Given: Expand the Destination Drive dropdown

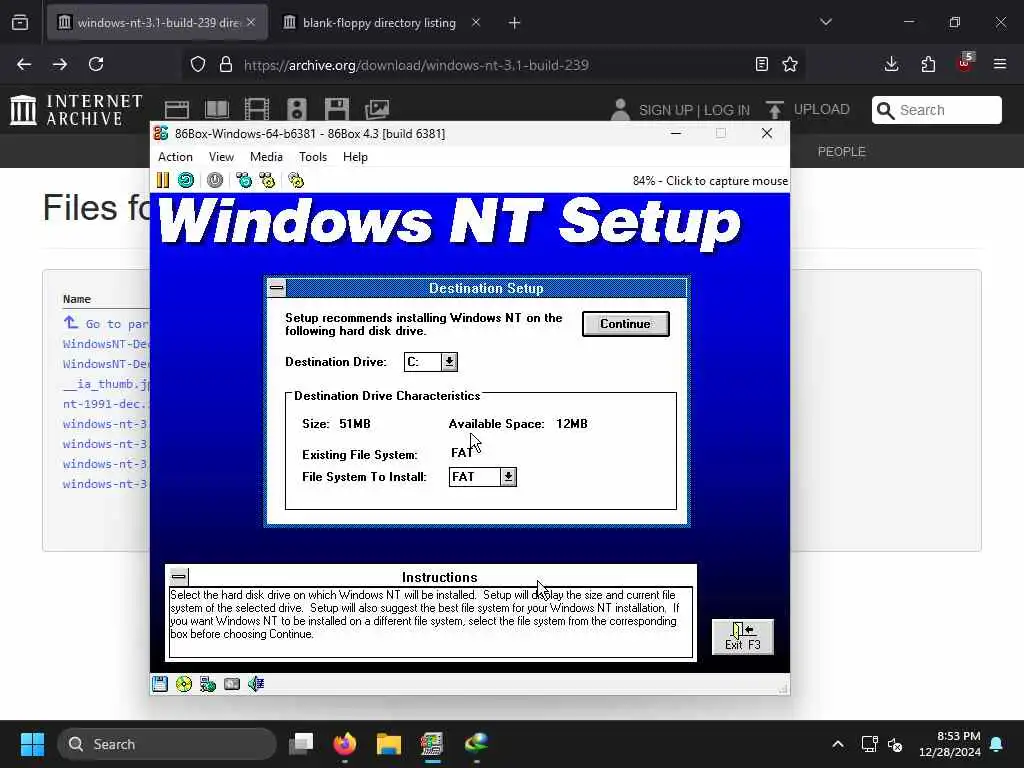Looking at the screenshot, I should (449, 362).
